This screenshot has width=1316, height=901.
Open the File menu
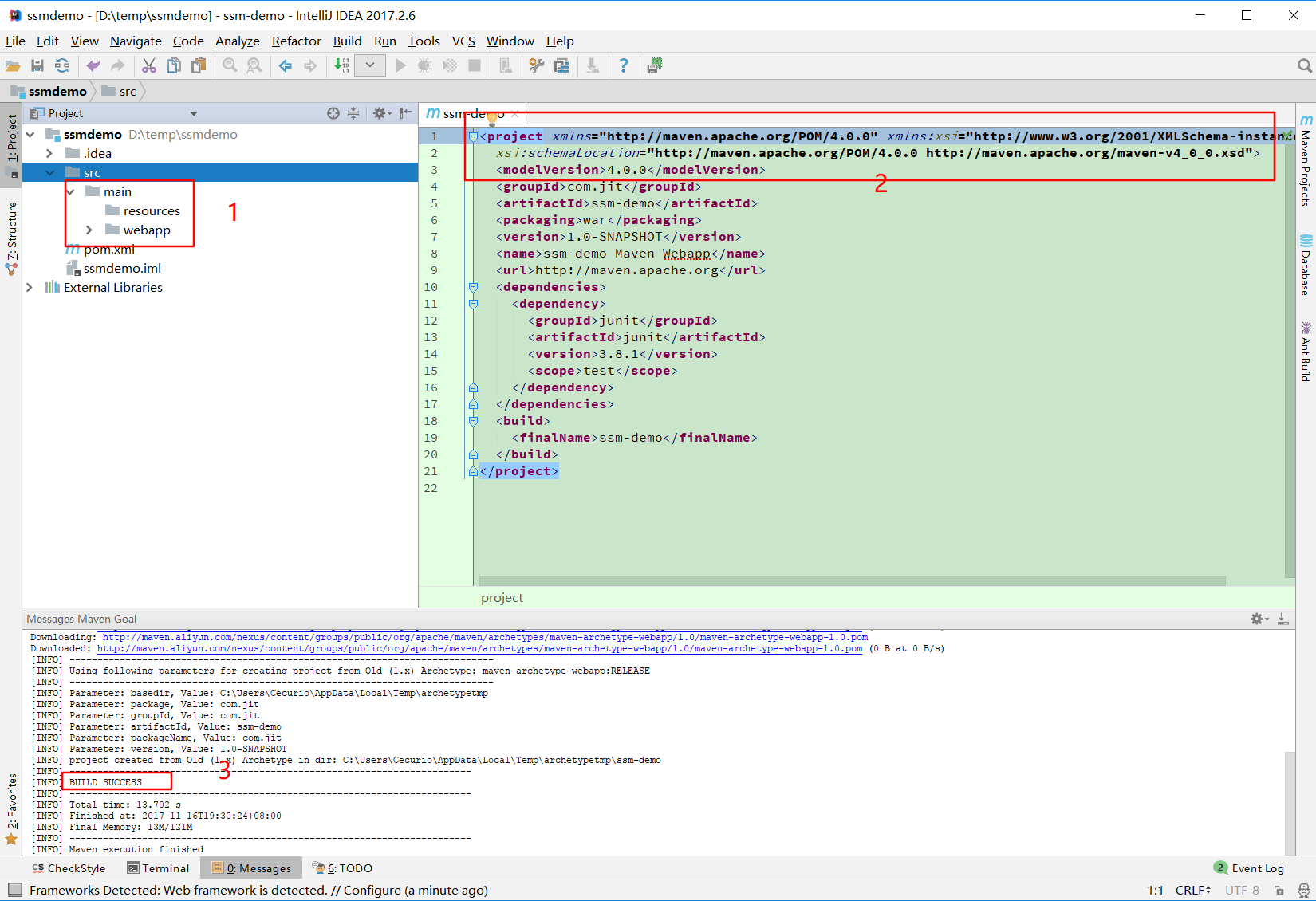[15, 41]
